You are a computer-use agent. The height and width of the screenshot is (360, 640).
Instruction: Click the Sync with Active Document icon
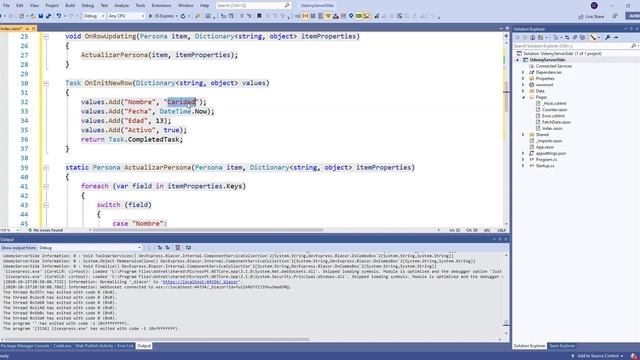coord(567,38)
